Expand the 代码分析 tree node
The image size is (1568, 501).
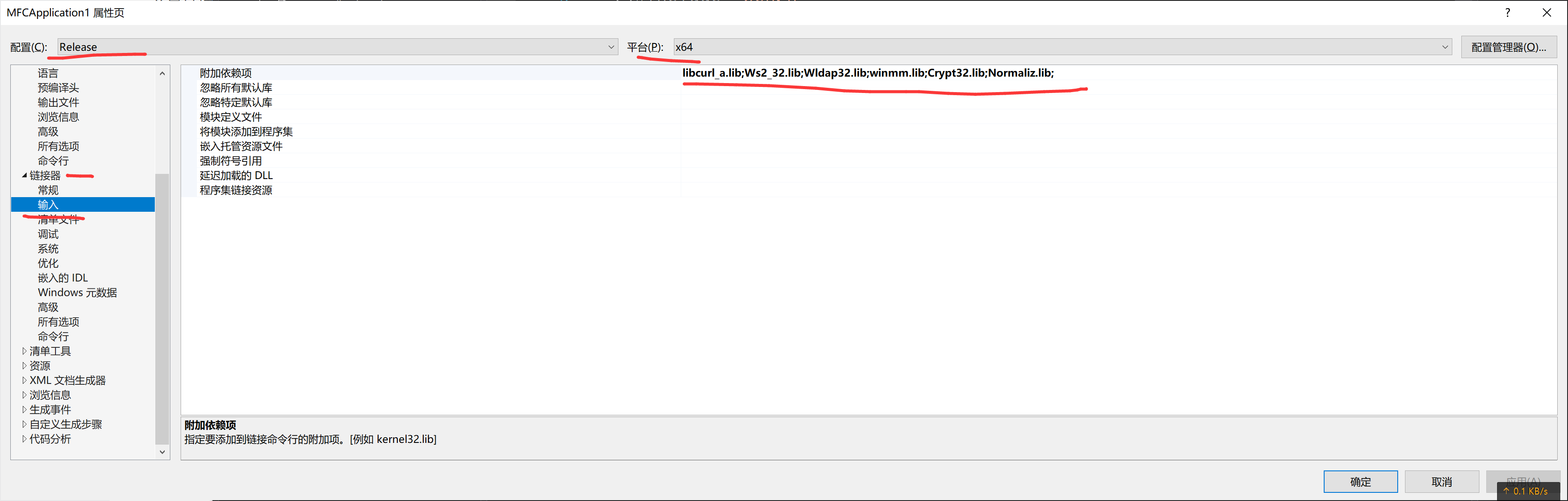(x=25, y=439)
